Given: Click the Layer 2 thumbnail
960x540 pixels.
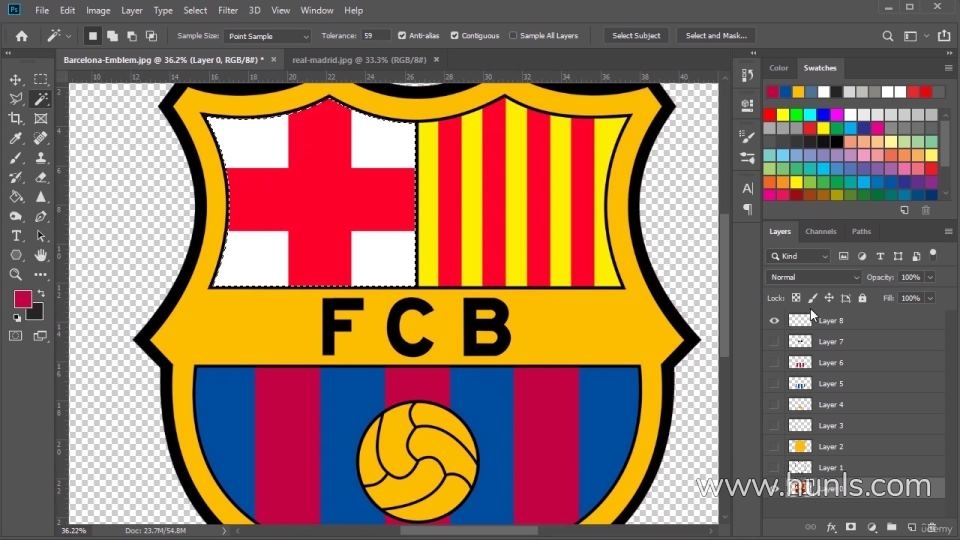Looking at the screenshot, I should (x=800, y=446).
